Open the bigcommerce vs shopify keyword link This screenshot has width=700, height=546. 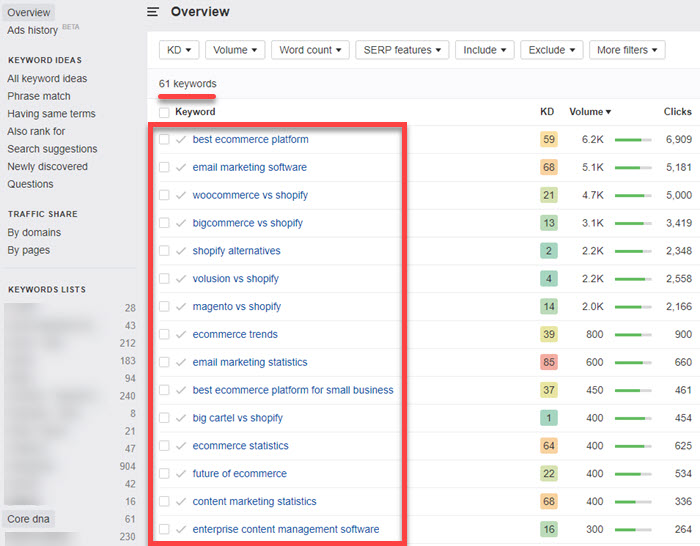(247, 223)
